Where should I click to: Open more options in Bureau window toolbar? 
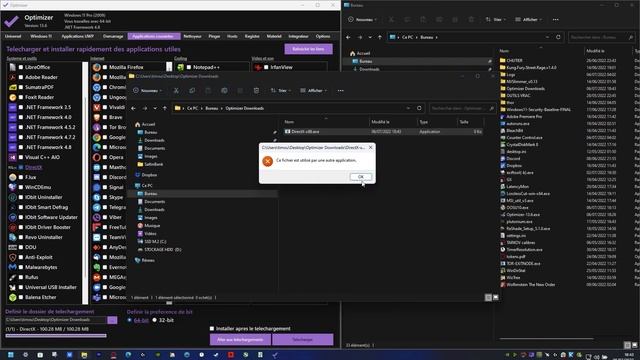tap(556, 20)
